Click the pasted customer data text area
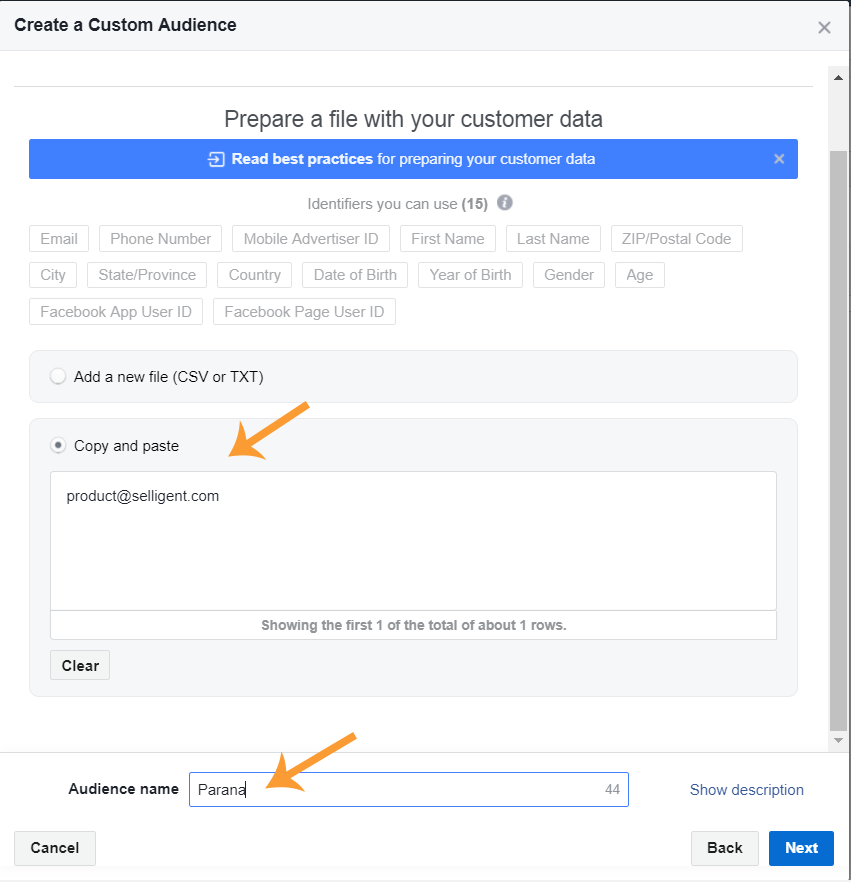 (x=413, y=540)
